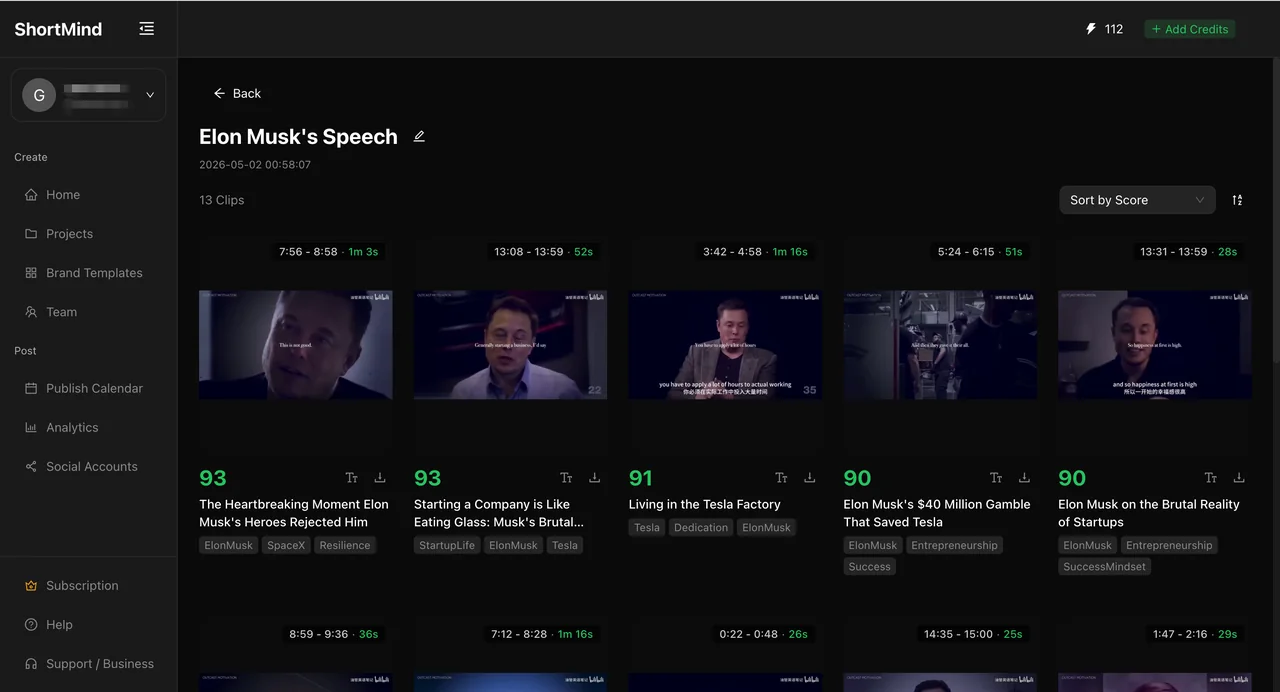Open title Elon Musk's $40 Million Gamble
Screen dimensions: 1280x692
[x=937, y=513]
